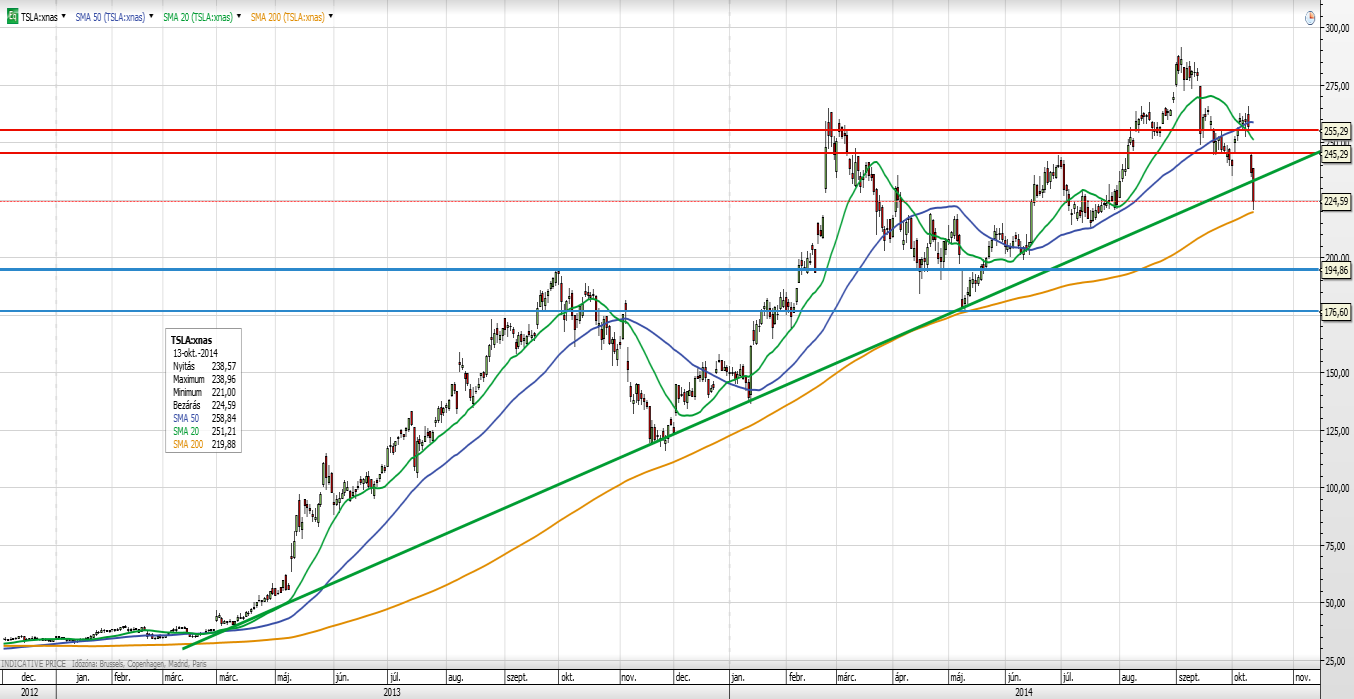Click the SMA 200 (TSLA:xnas) legend label
1354x699 pixels.
click(288, 17)
